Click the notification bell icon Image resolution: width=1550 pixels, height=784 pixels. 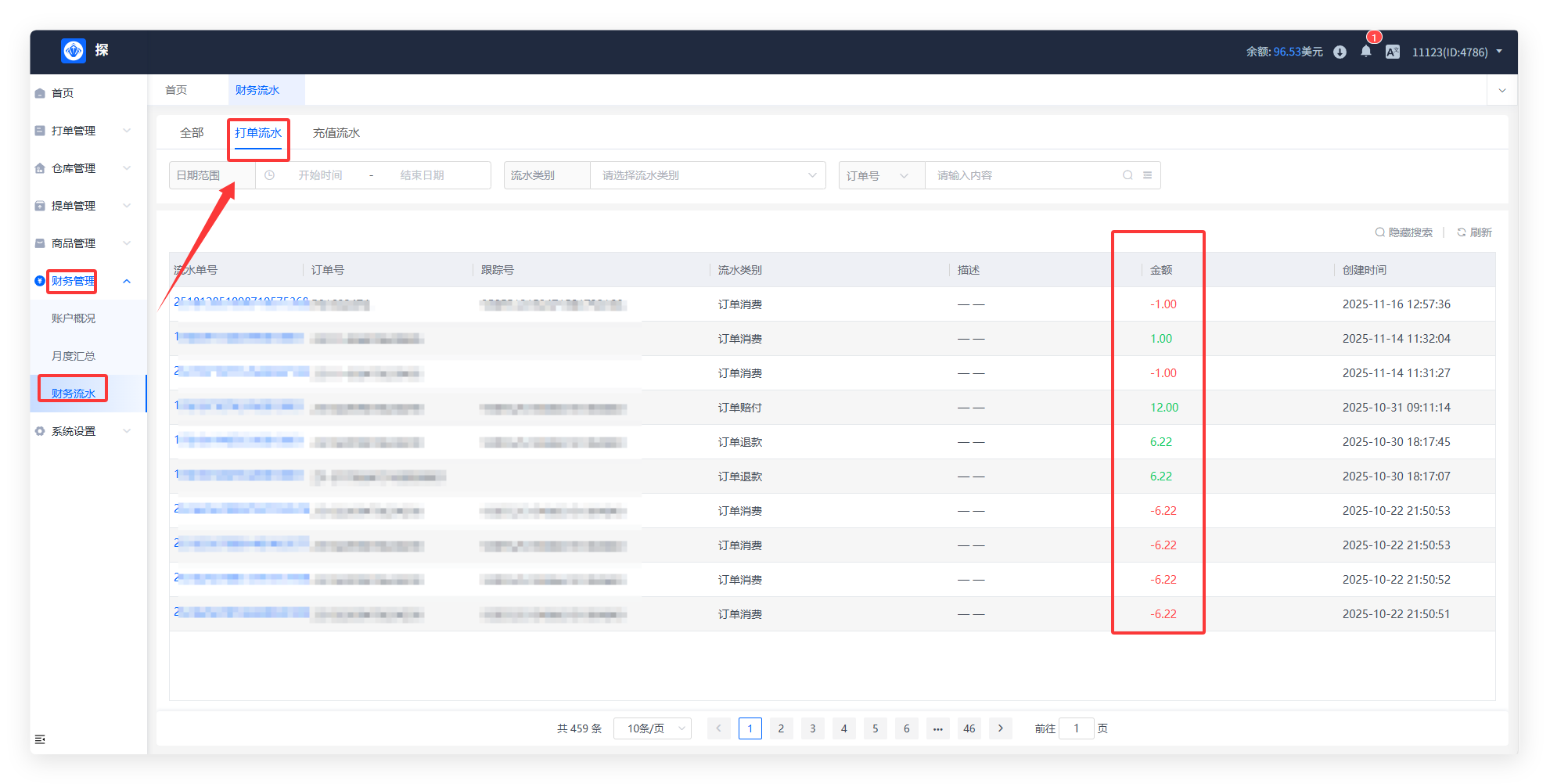point(1365,52)
